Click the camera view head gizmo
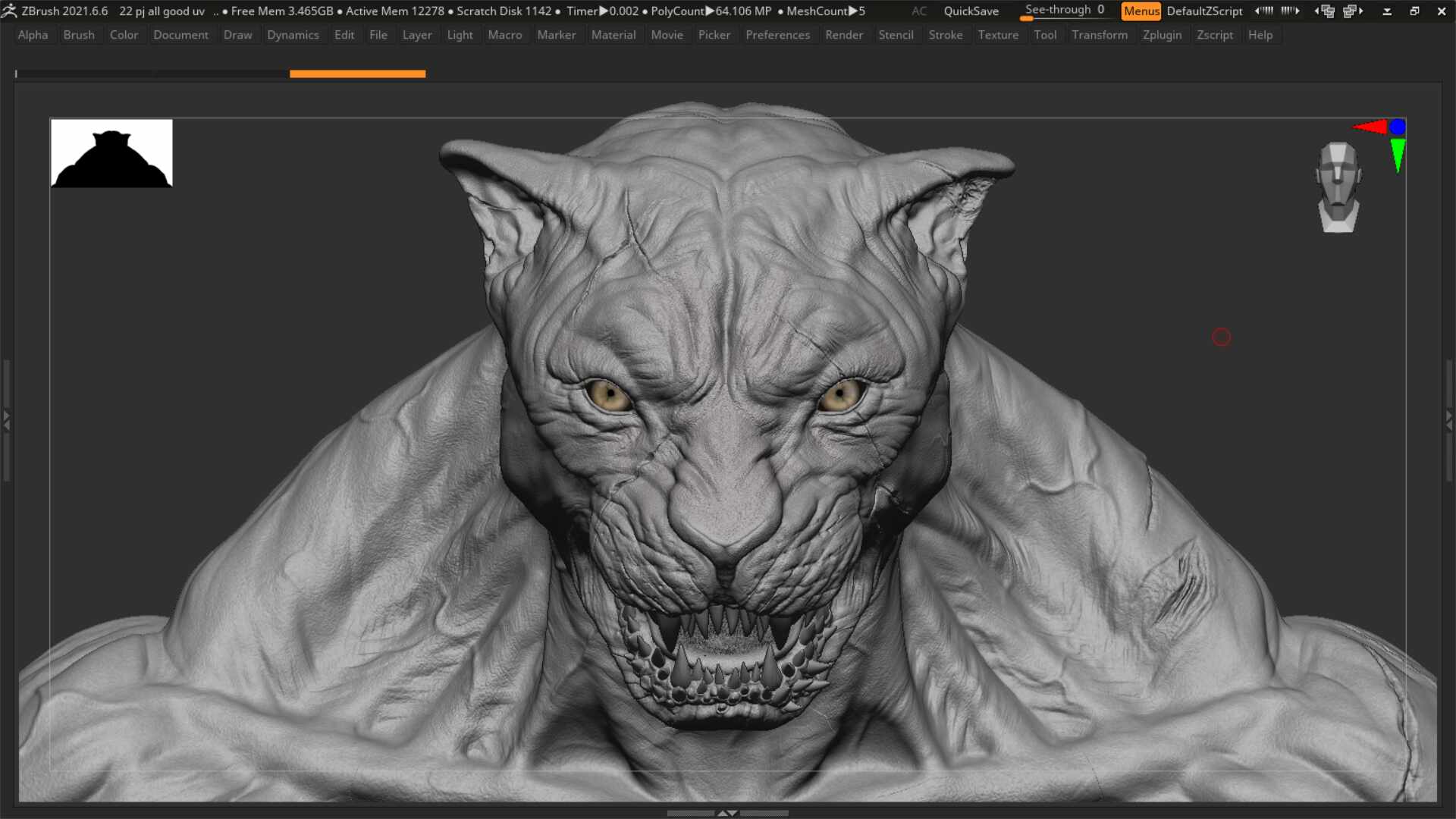This screenshot has height=819, width=1456. tap(1338, 187)
